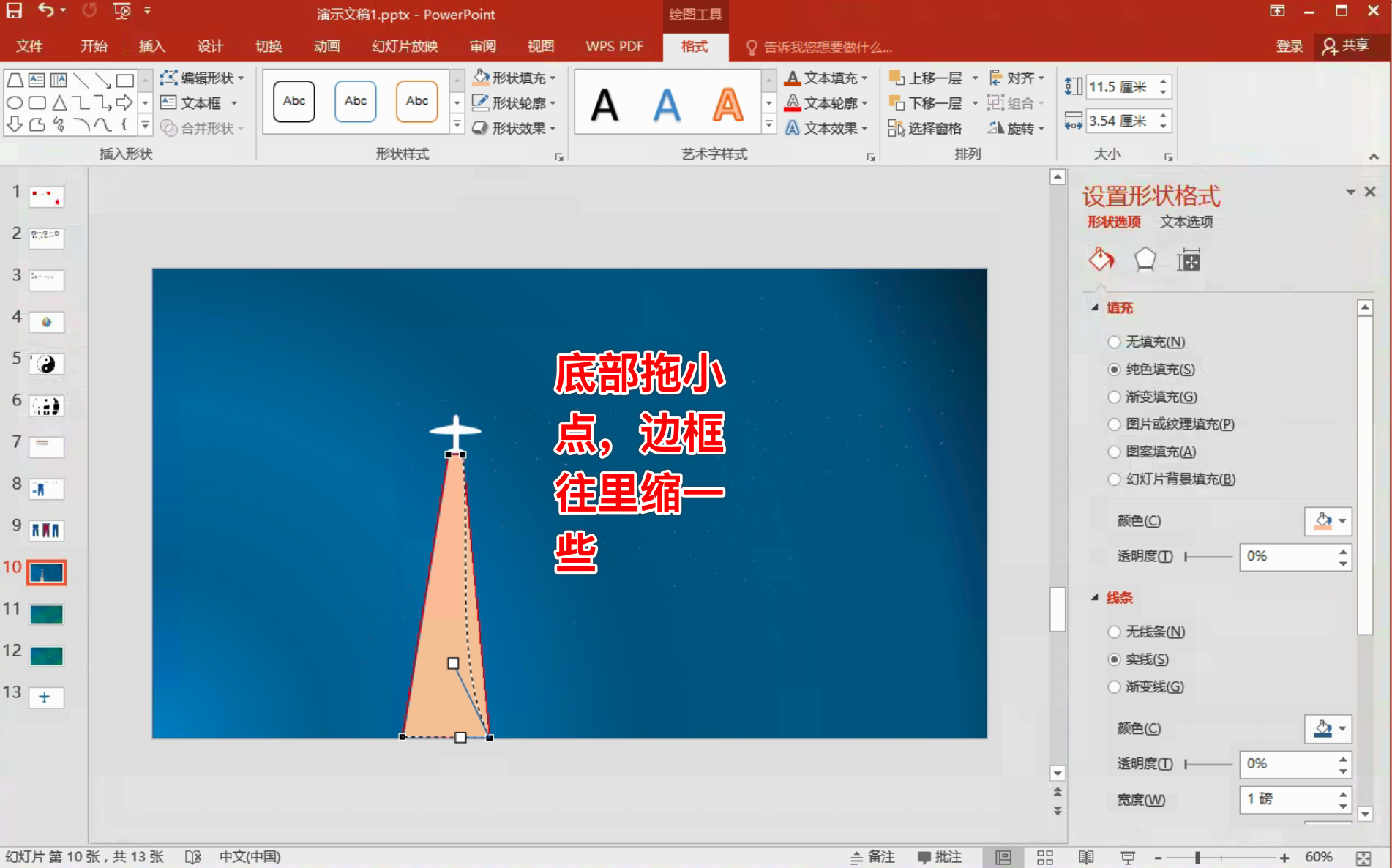The width and height of the screenshot is (1392, 868).
Task: Click the Save icon in quick access toolbar
Action: tap(14, 10)
